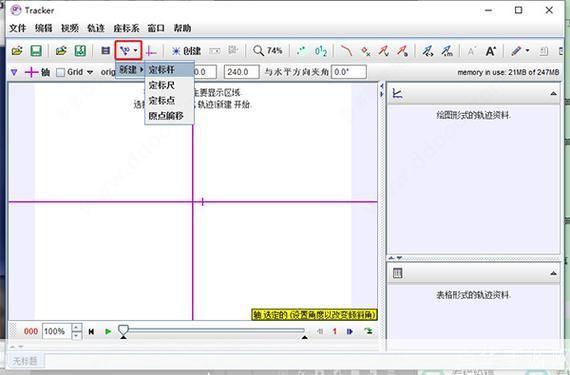Click the 轴 axes track button

coord(37,72)
